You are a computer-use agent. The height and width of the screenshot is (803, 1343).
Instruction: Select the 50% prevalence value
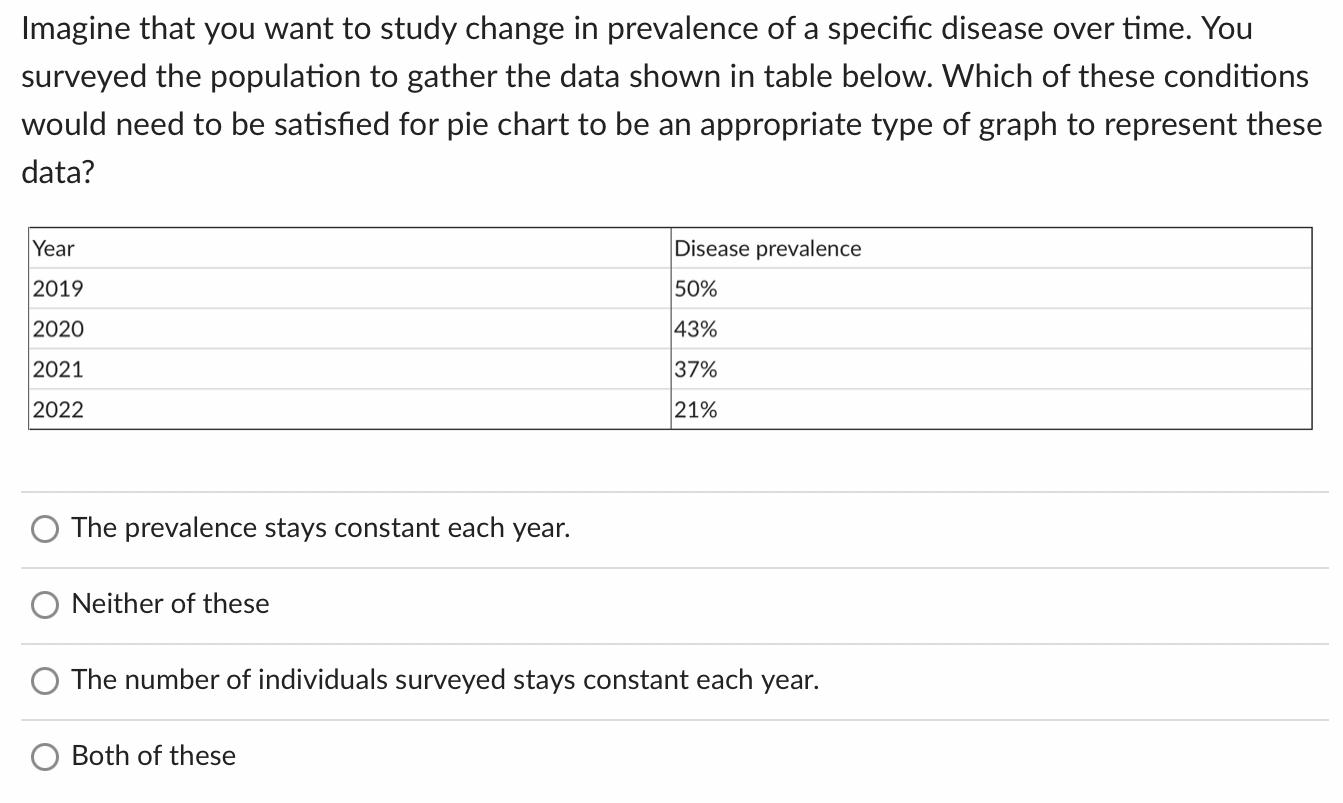tap(695, 289)
